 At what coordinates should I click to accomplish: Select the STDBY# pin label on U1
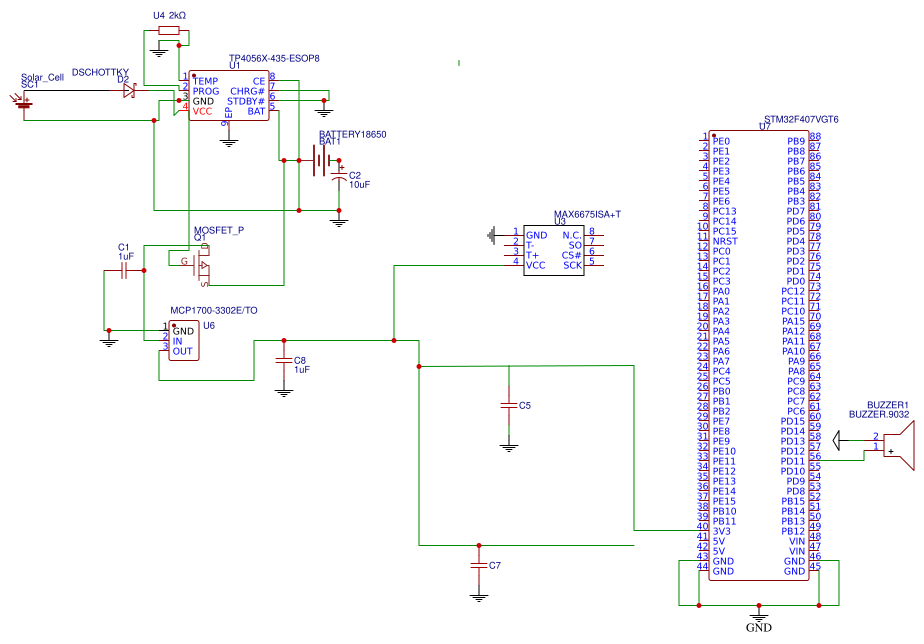245,101
